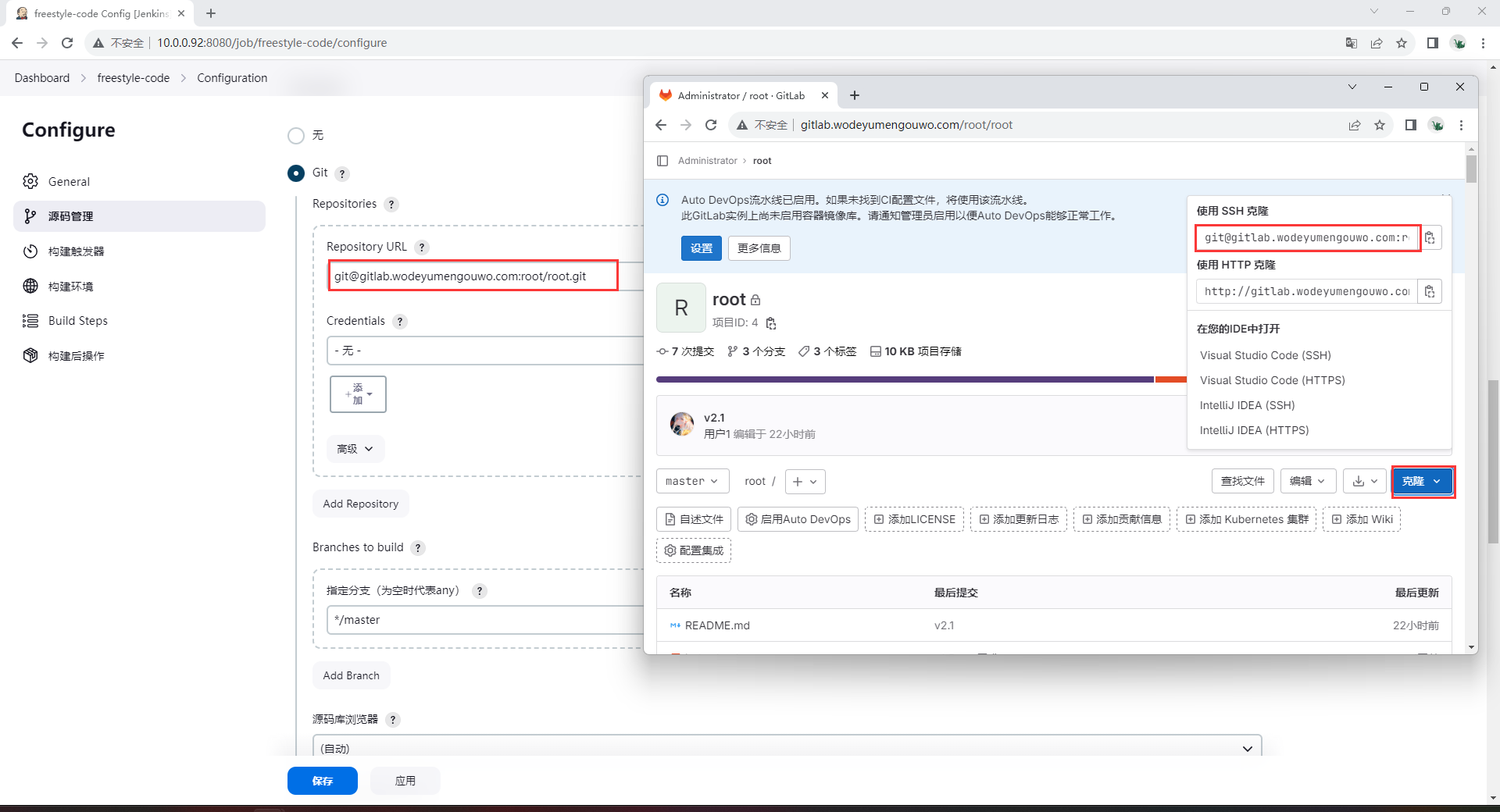Open help for 指定分支 field
The width and height of the screenshot is (1500, 812).
pyautogui.click(x=480, y=591)
